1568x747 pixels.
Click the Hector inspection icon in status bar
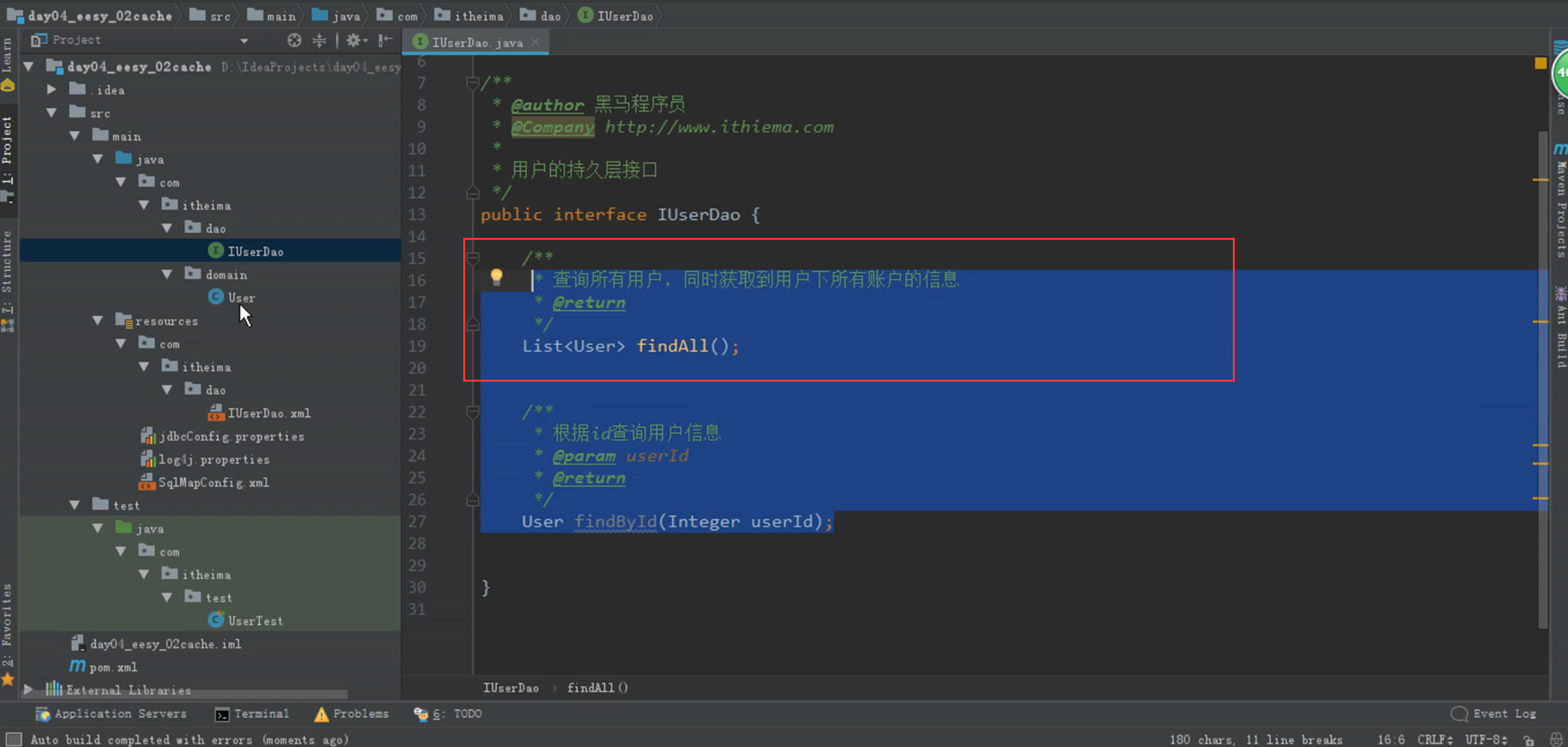point(1556,740)
